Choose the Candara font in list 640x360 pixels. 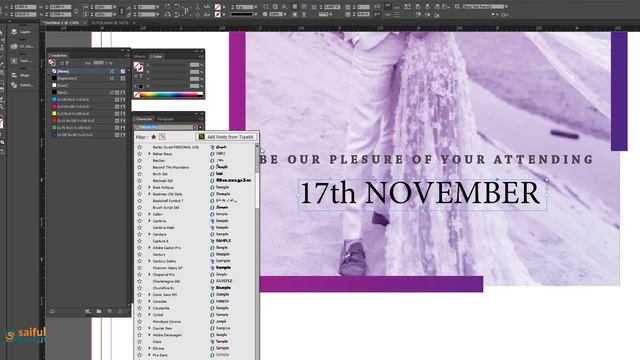click(x=159, y=234)
